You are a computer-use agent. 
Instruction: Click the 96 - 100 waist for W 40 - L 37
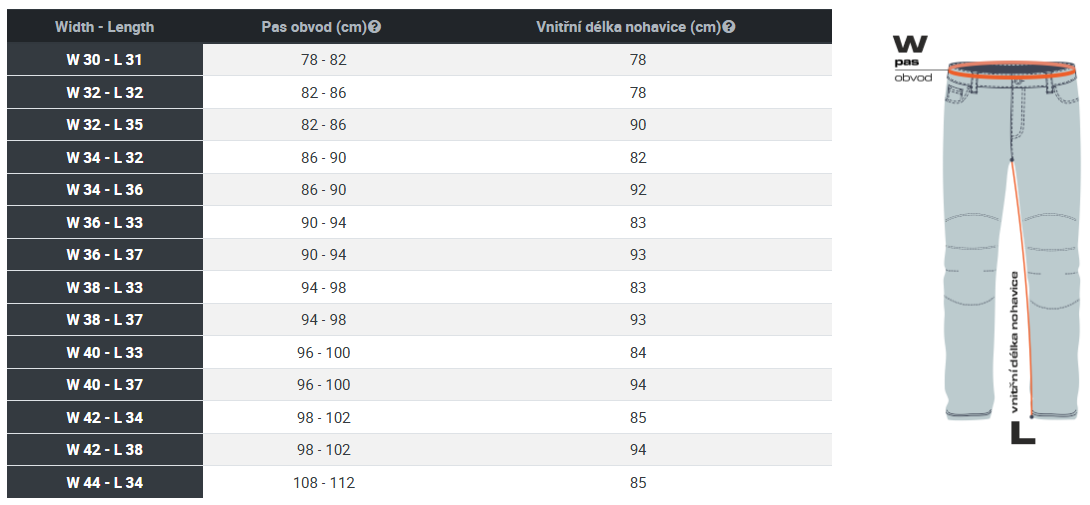[x=324, y=385]
